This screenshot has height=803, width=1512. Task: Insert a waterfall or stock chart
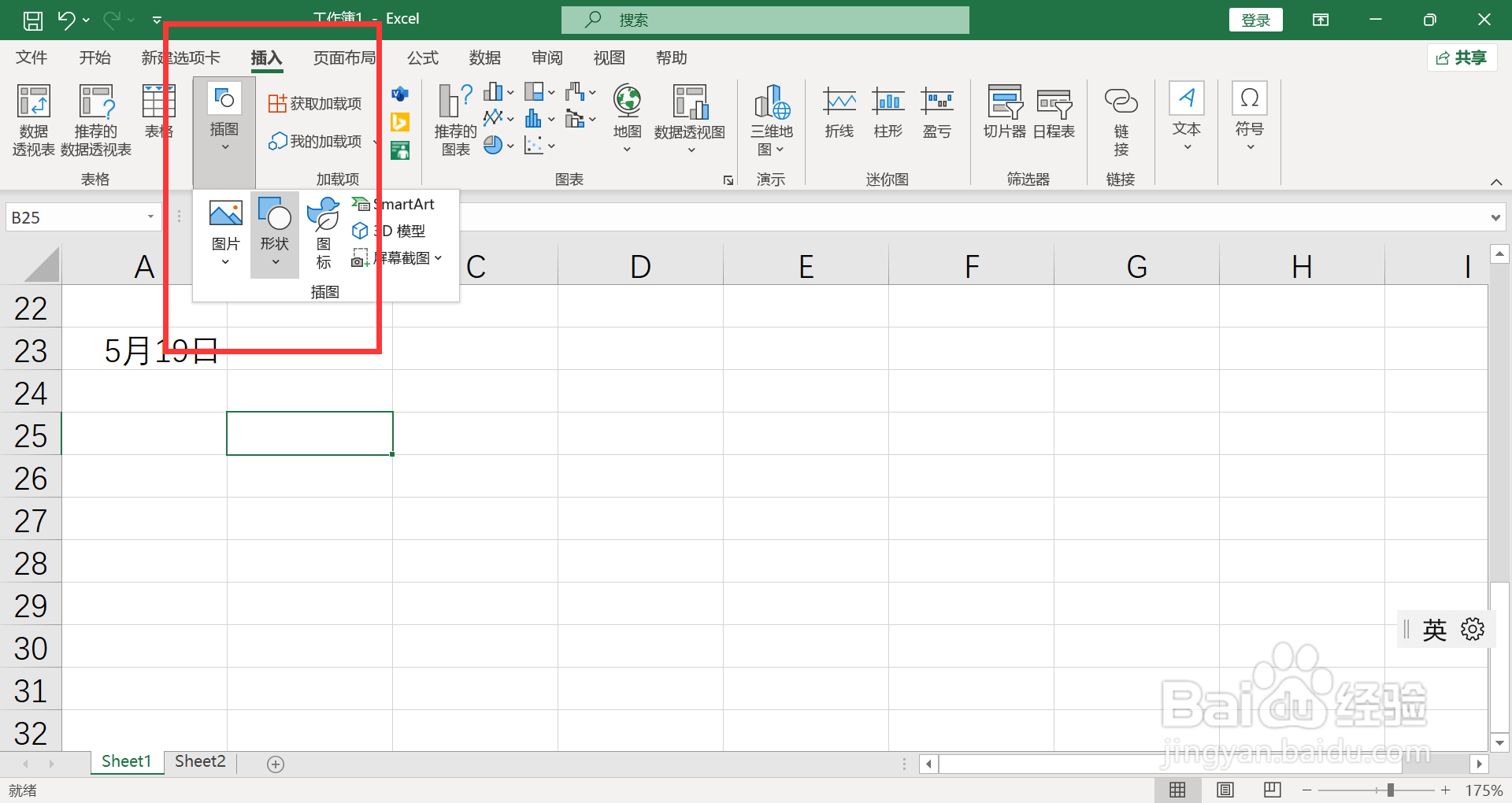pyautogui.click(x=580, y=92)
